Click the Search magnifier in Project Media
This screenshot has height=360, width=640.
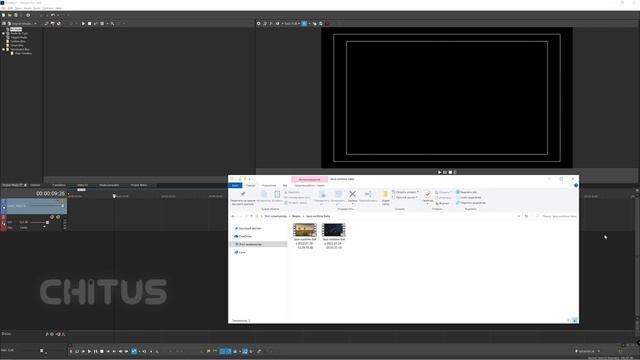click(x=113, y=24)
